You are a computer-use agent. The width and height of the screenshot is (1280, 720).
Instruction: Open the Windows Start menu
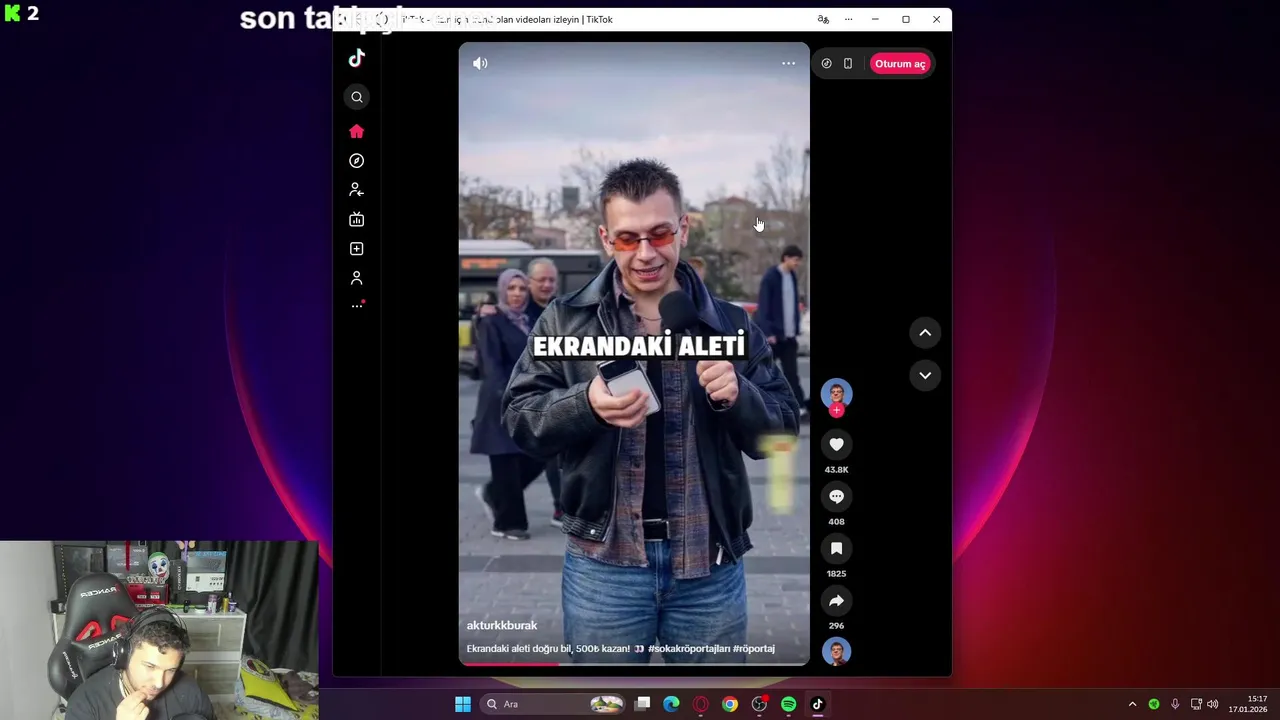click(463, 704)
